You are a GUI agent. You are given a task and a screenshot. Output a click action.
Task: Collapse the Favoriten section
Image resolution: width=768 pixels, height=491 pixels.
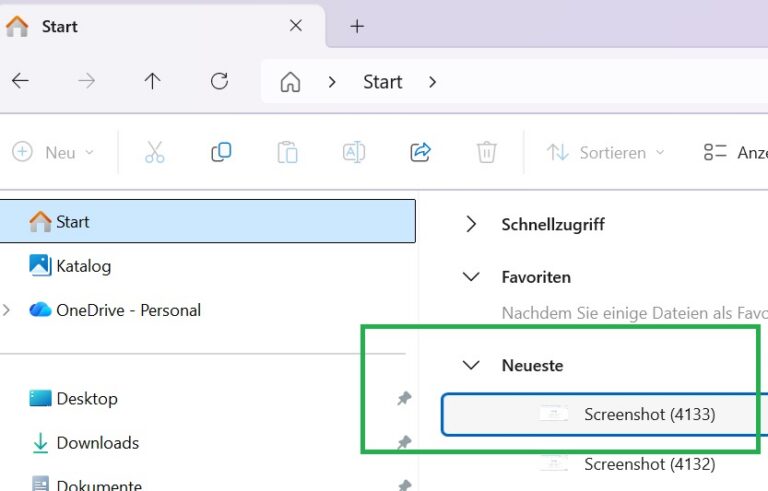coord(471,277)
